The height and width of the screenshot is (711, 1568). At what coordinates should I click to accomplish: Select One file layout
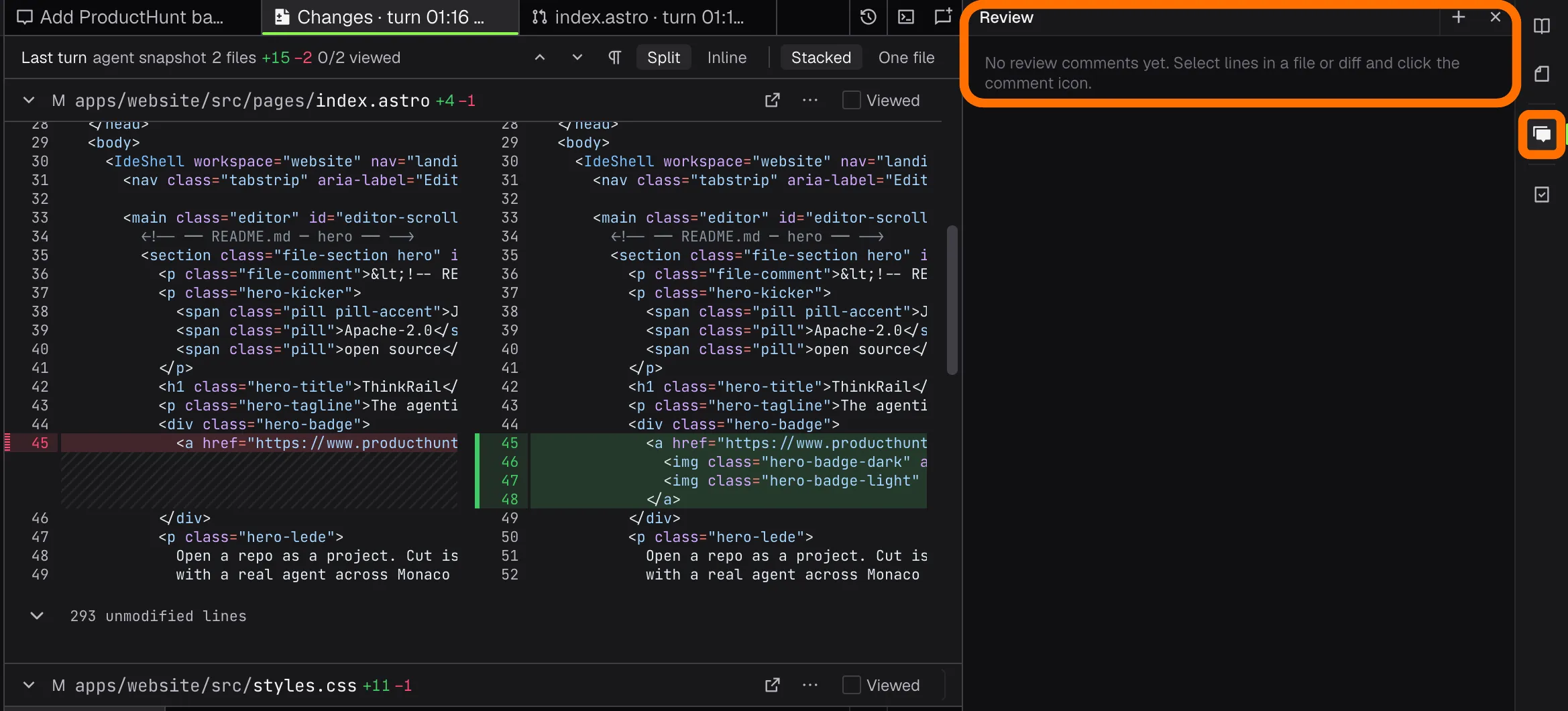coord(906,58)
